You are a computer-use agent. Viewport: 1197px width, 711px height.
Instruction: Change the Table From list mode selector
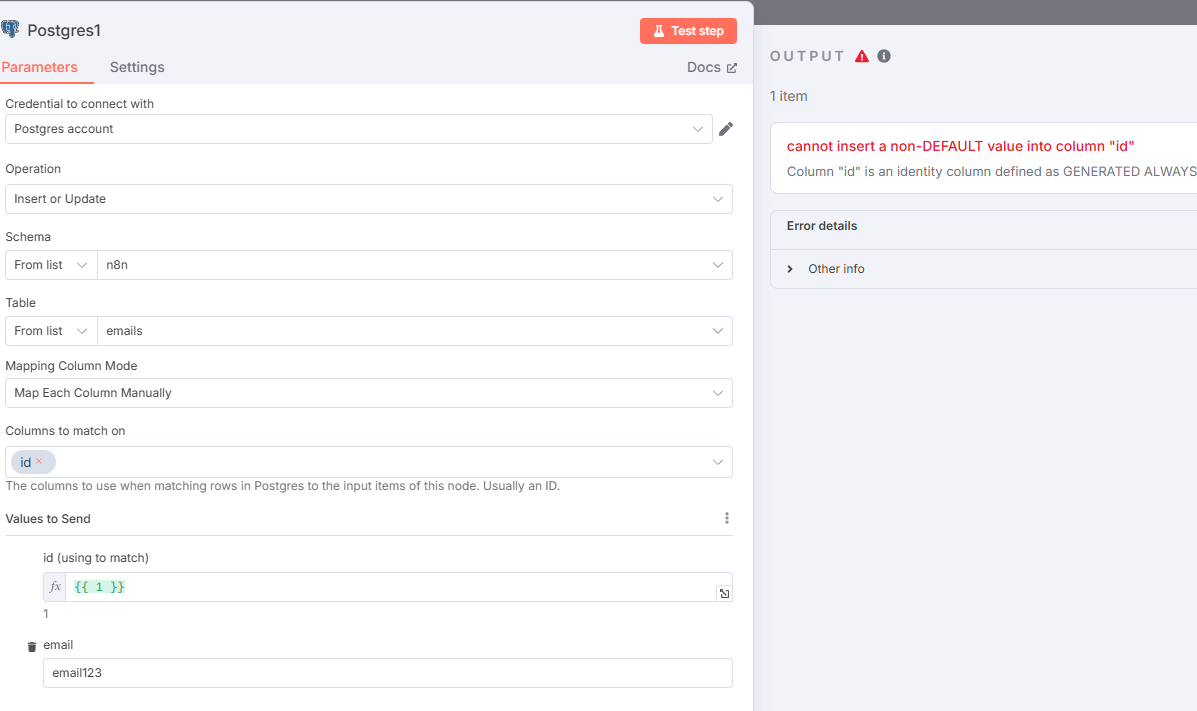point(51,331)
